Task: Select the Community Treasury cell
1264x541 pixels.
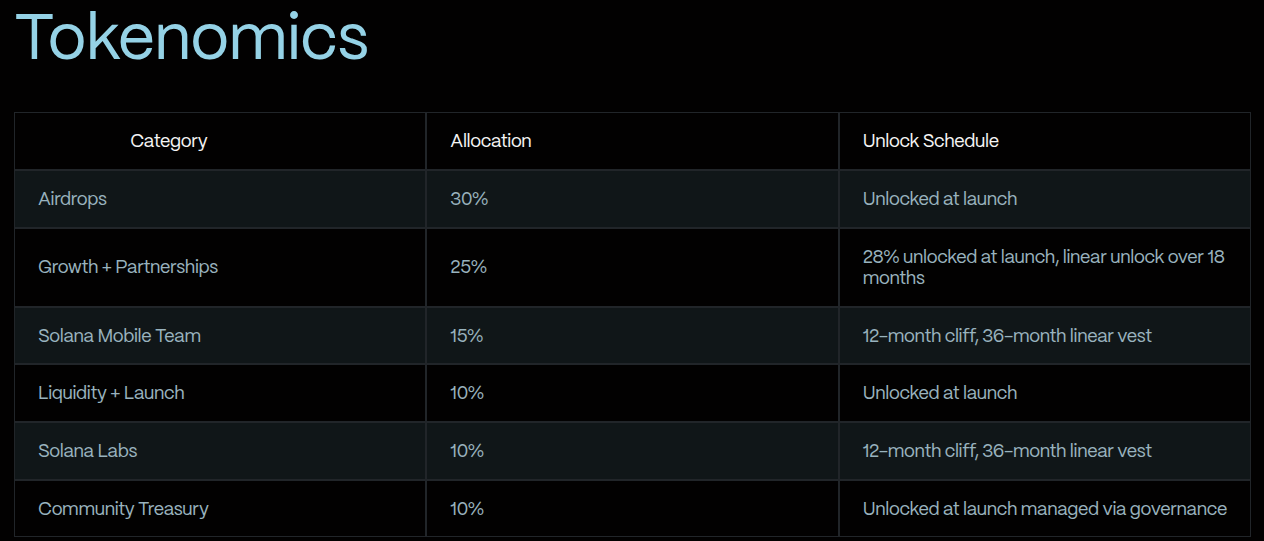Action: (x=124, y=509)
